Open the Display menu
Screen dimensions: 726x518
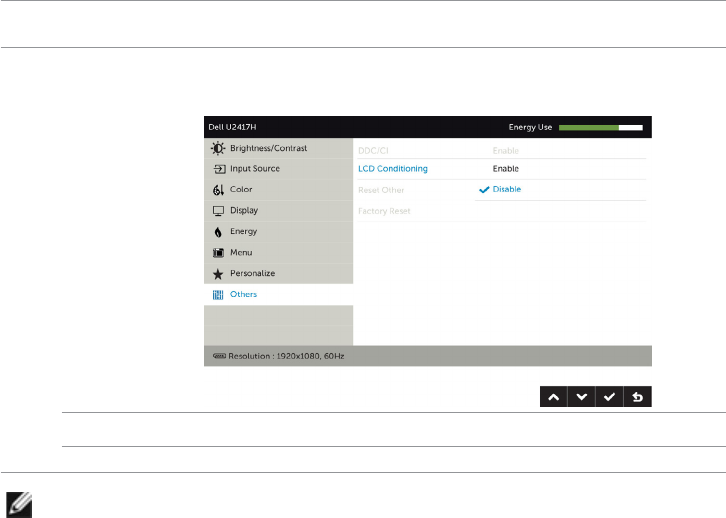point(278,211)
